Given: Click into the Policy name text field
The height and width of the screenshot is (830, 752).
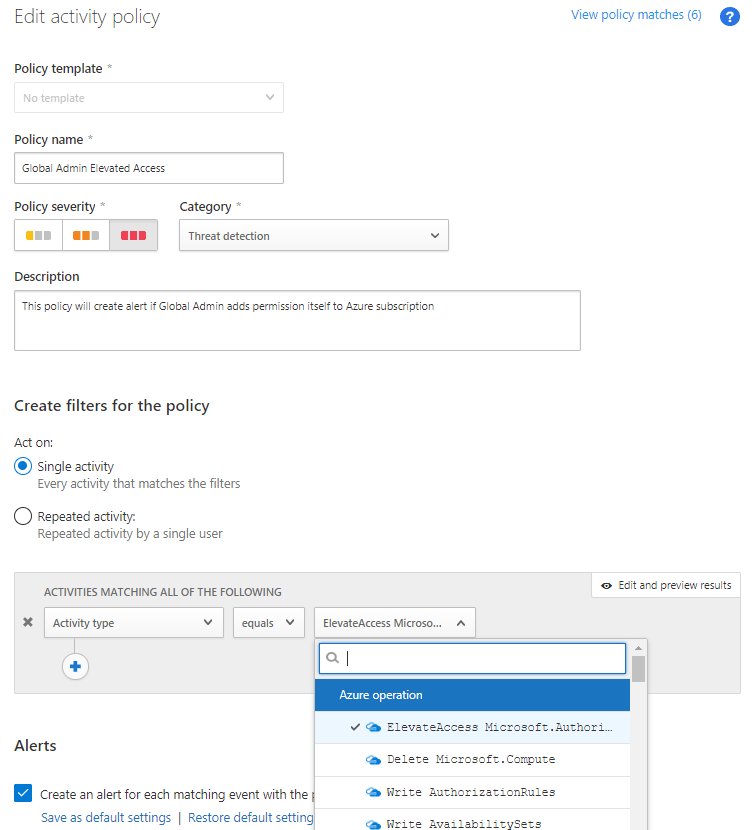Looking at the screenshot, I should 148,168.
